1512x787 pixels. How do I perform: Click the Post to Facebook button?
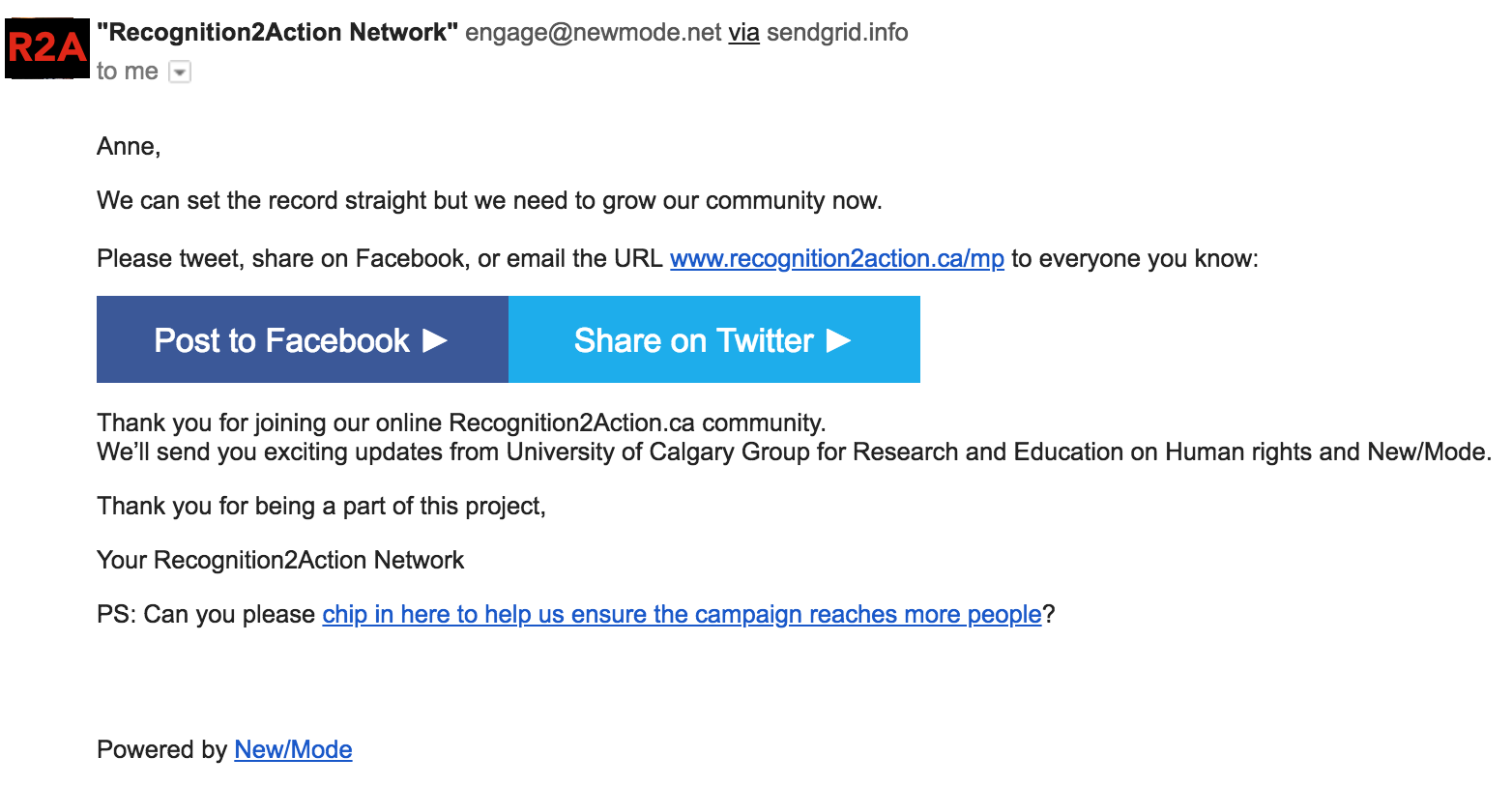[303, 339]
